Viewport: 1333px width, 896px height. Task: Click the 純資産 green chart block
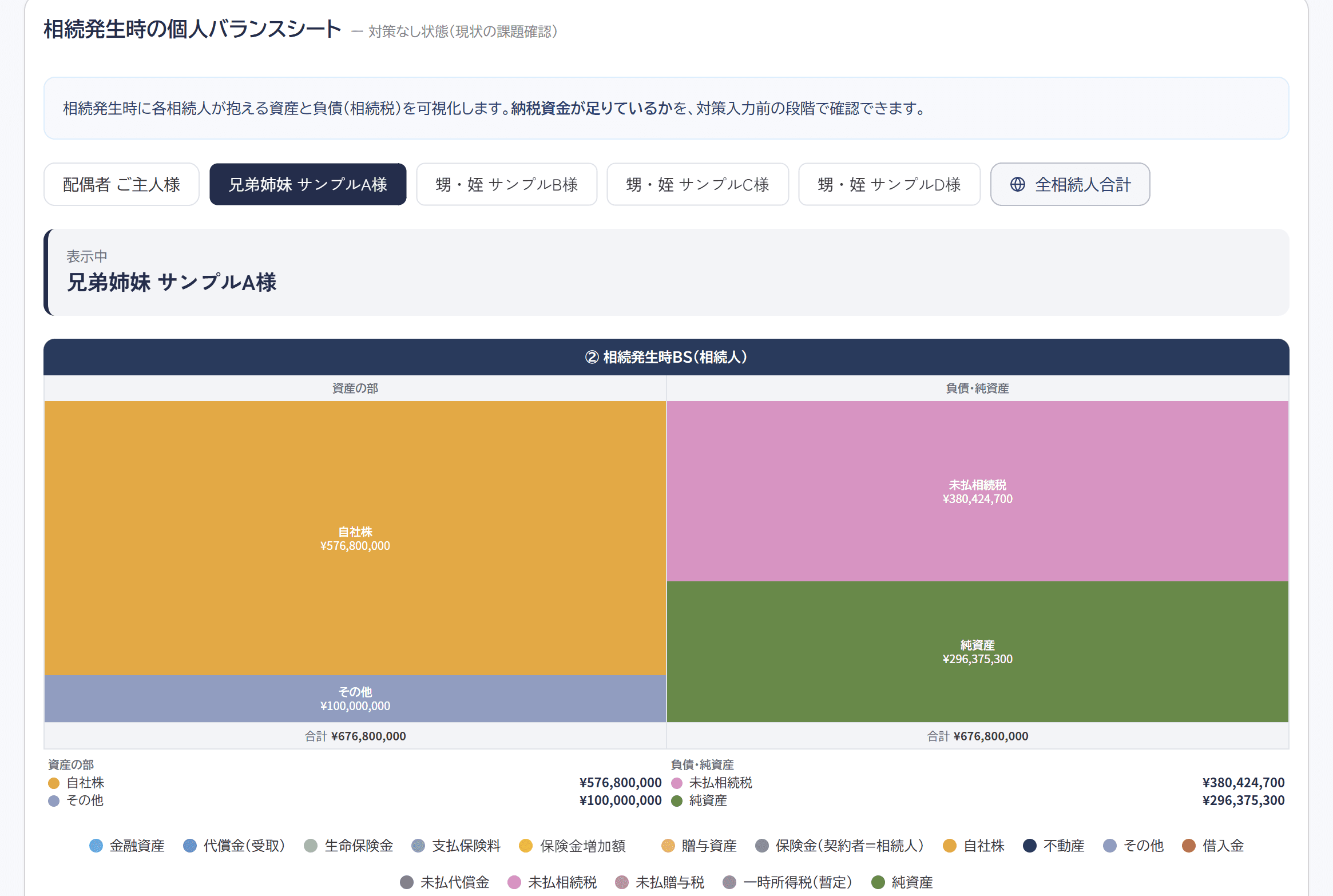977,652
